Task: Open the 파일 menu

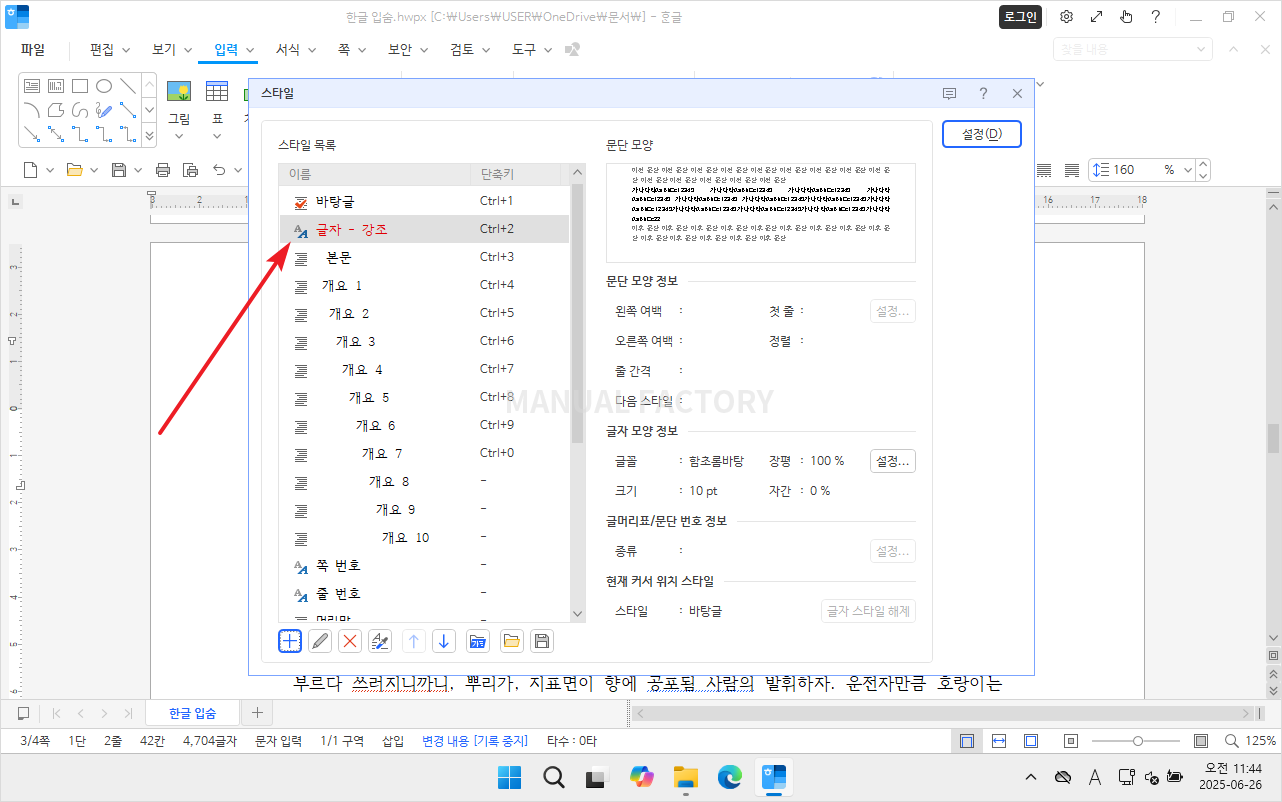Action: pyautogui.click(x=33, y=49)
